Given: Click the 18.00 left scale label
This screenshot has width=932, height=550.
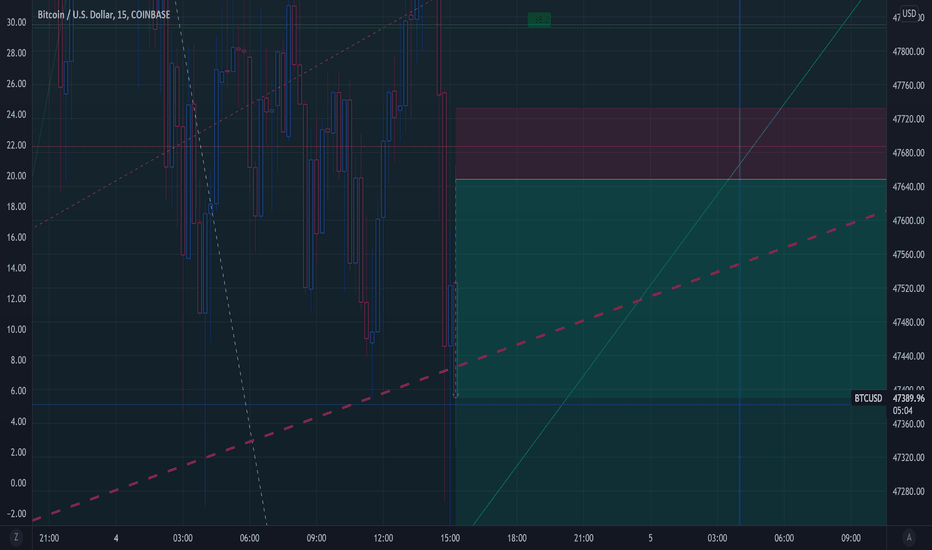Looking at the screenshot, I should 16,207.
